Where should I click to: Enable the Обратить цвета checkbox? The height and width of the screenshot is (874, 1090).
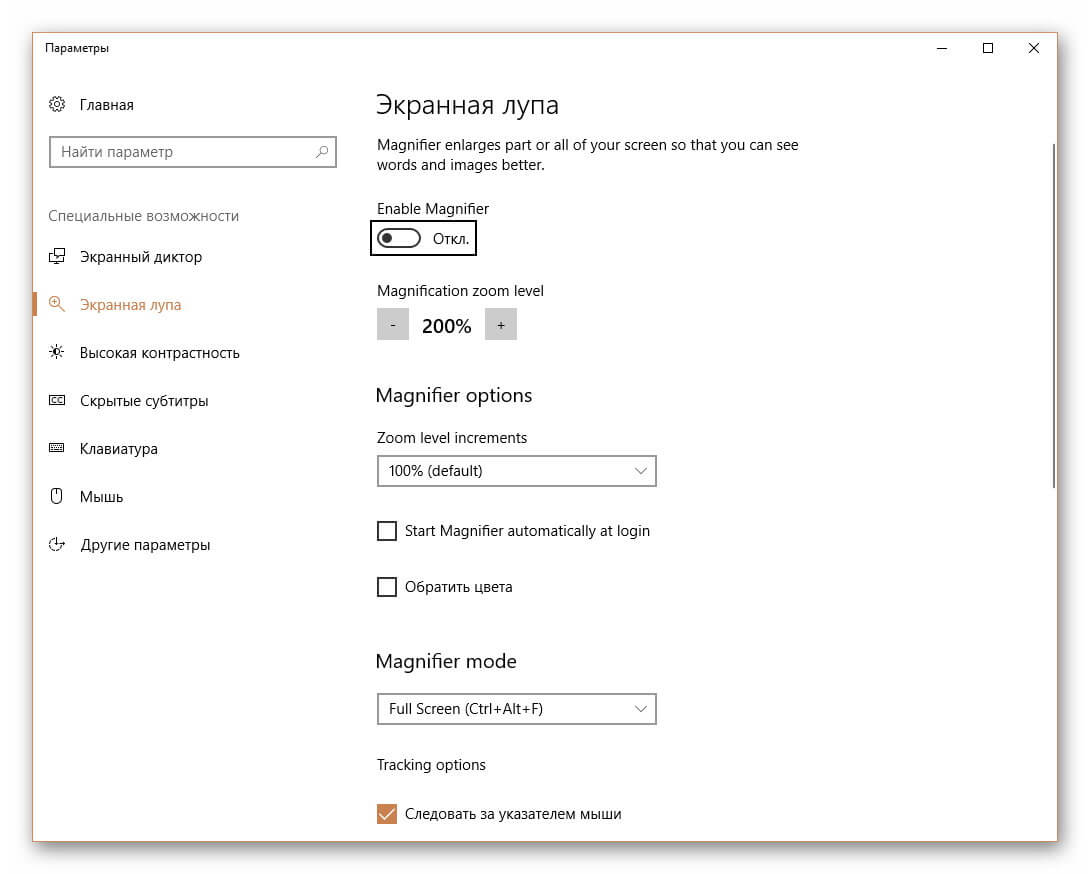387,587
